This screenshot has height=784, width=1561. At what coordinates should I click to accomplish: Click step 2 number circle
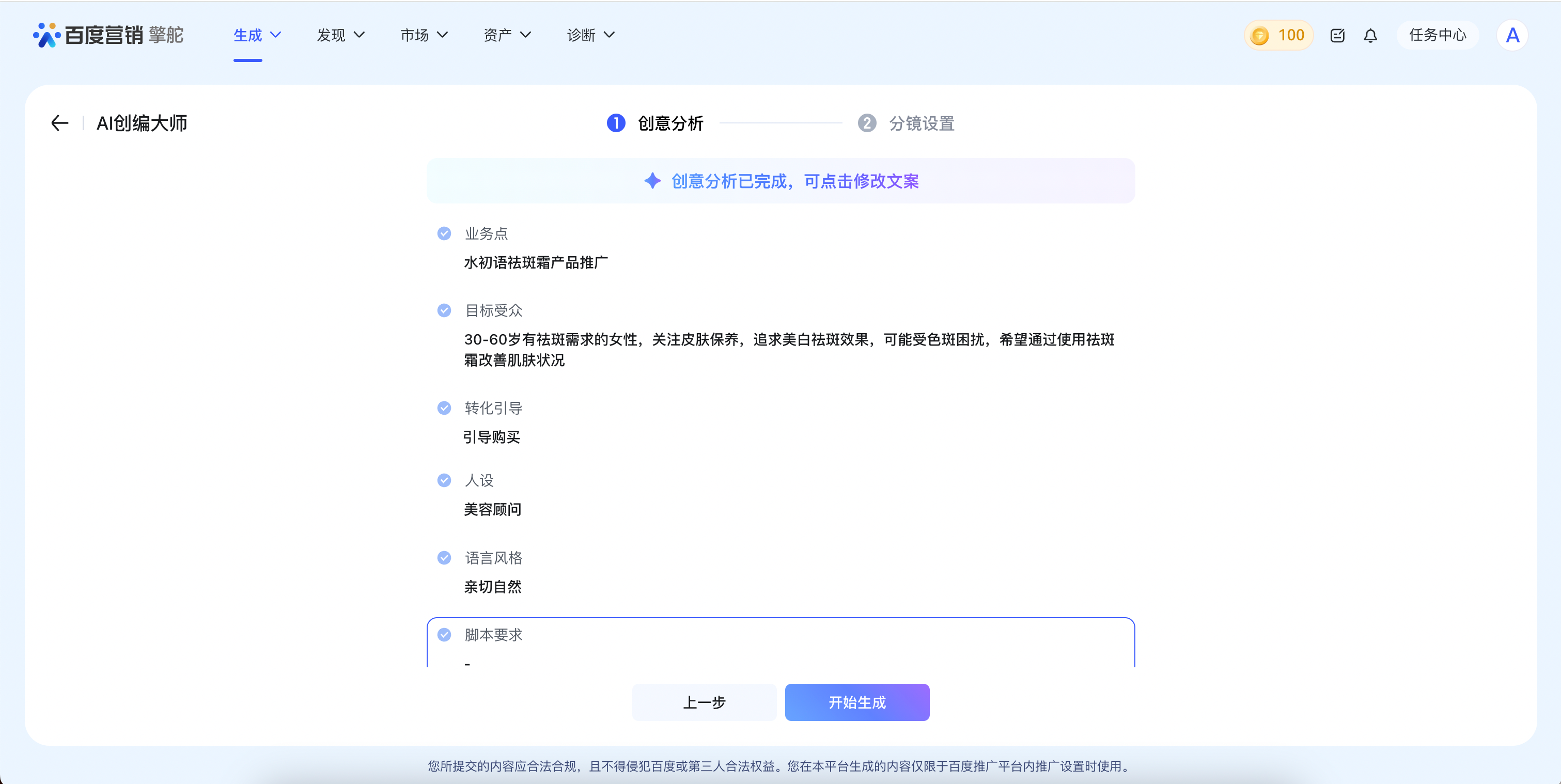coord(867,123)
